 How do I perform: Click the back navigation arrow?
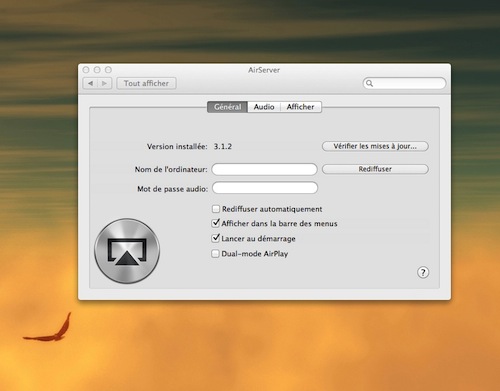tap(90, 83)
